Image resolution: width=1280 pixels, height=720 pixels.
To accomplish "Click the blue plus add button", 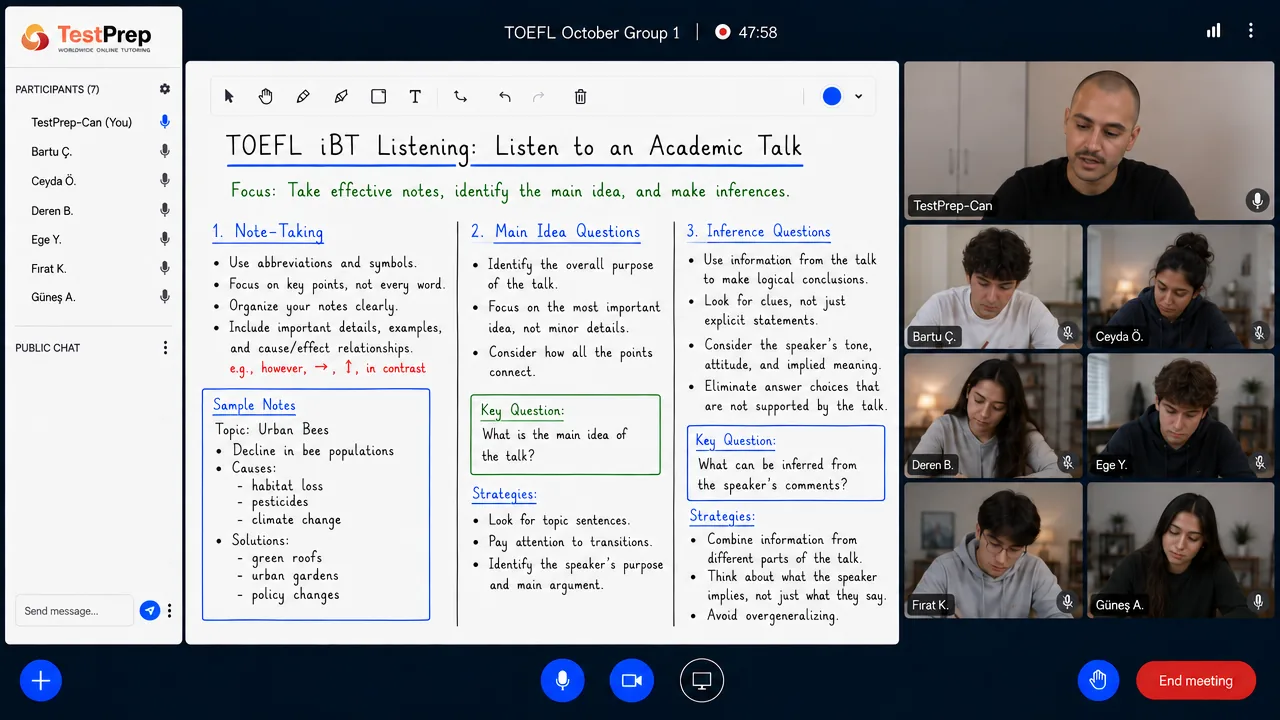I will point(41,681).
